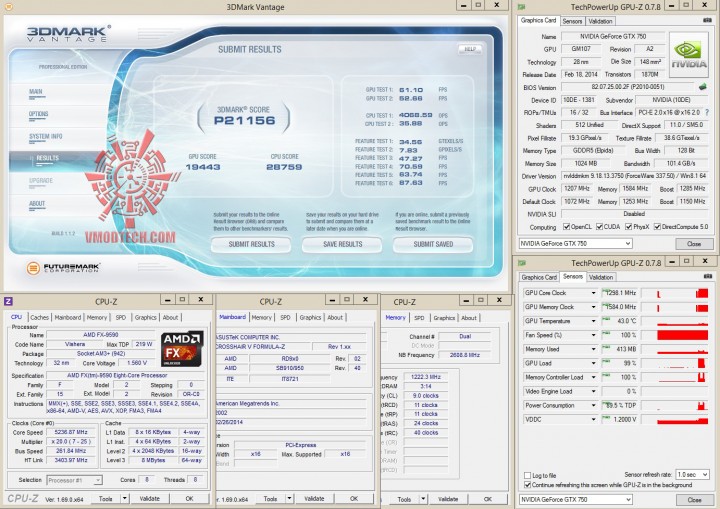720x509 pixels.
Task: Click the BIOS save chip icon in GPU-Z
Action: pos(702,87)
